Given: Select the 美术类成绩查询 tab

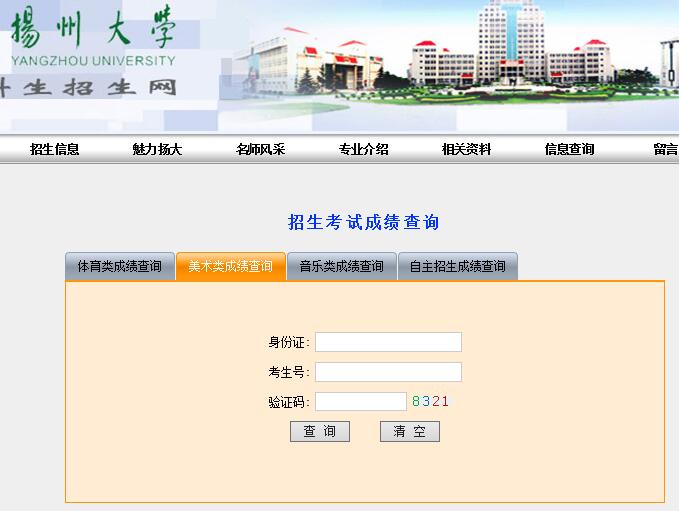Looking at the screenshot, I should (231, 267).
